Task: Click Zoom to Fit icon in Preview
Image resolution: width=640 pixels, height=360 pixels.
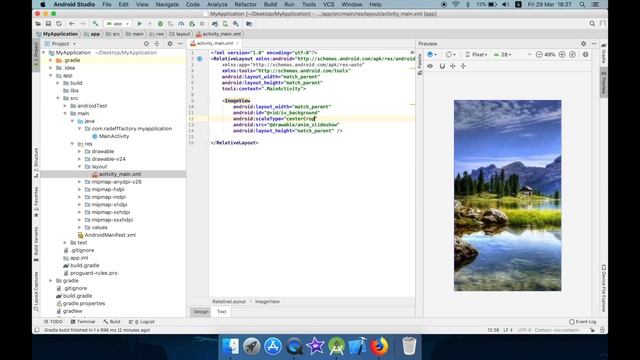Action: point(573,54)
